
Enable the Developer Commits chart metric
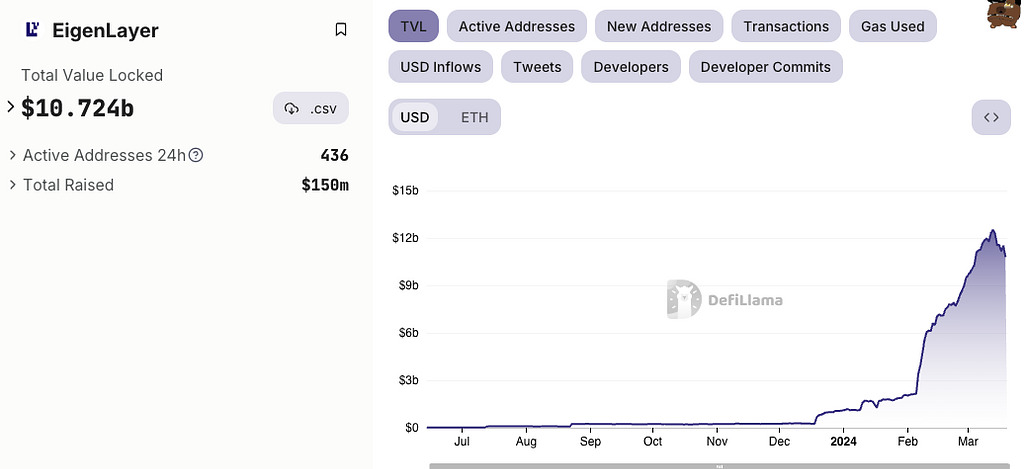(x=765, y=67)
